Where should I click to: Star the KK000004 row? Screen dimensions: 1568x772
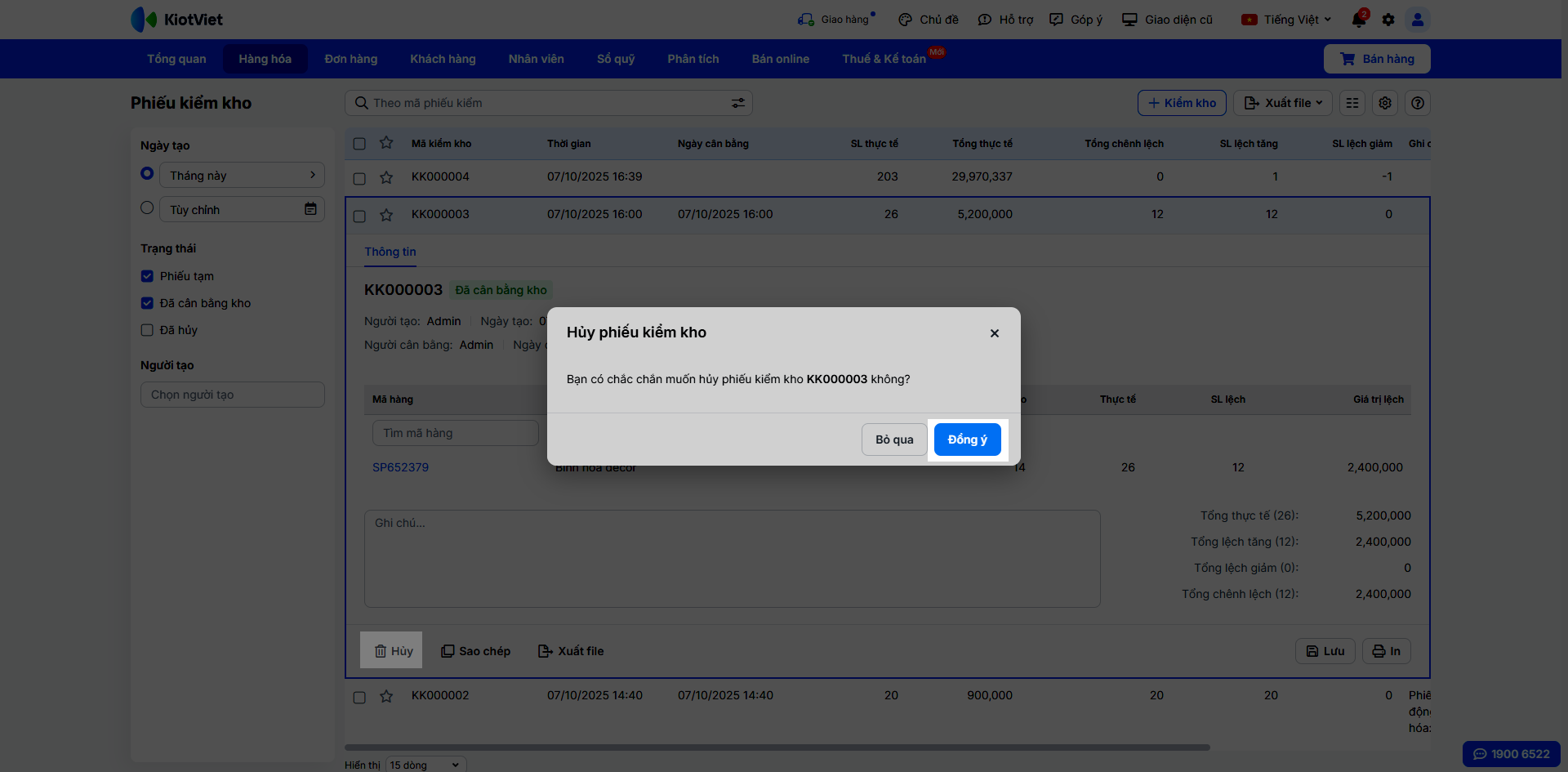pos(386,177)
